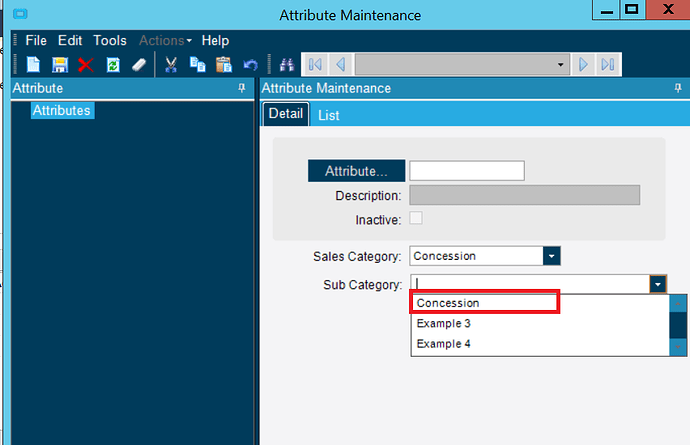This screenshot has width=690, height=445.
Task: Maximize the Attribute Maintenance window
Action: click(633, 10)
